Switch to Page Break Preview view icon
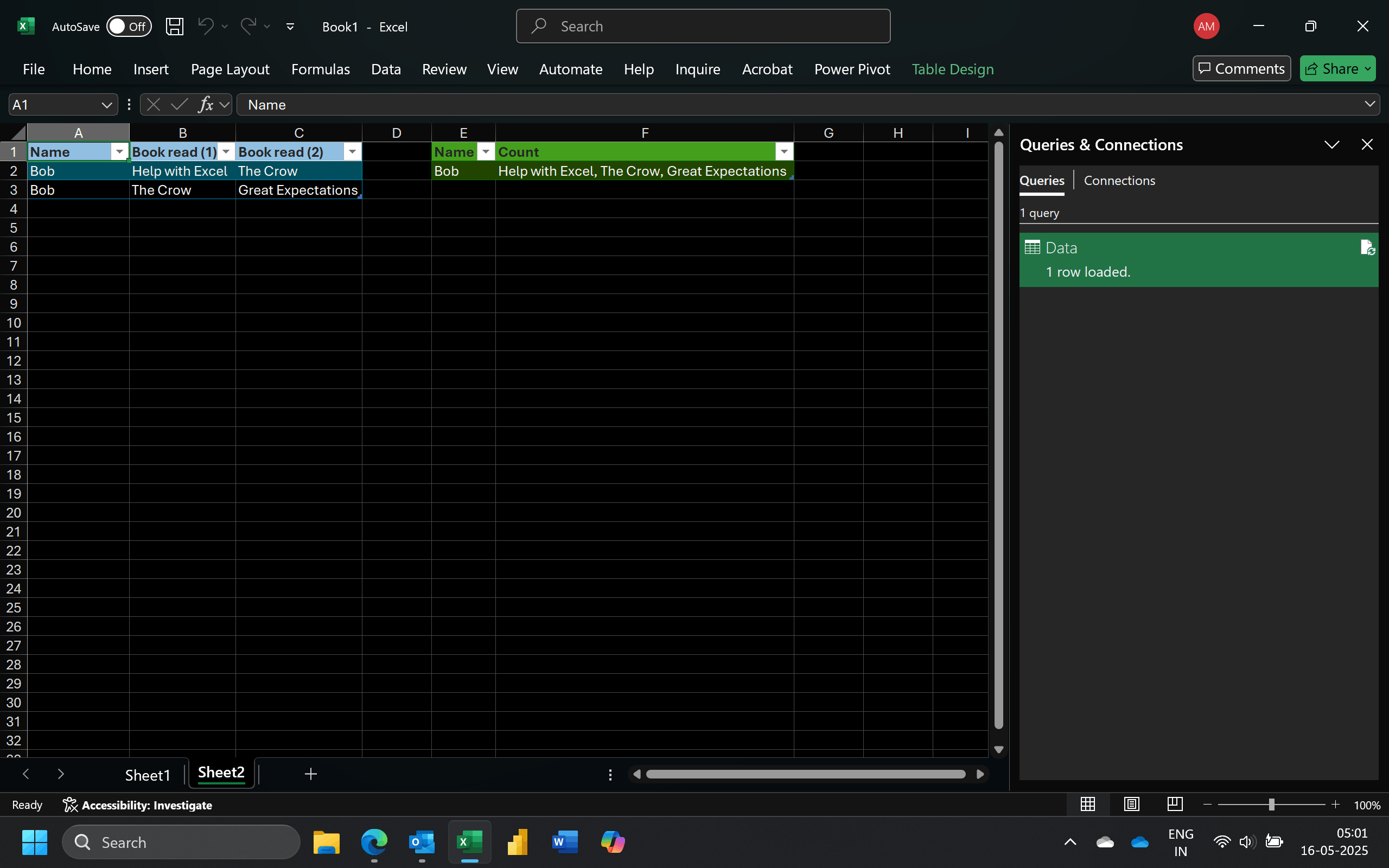 click(x=1175, y=805)
